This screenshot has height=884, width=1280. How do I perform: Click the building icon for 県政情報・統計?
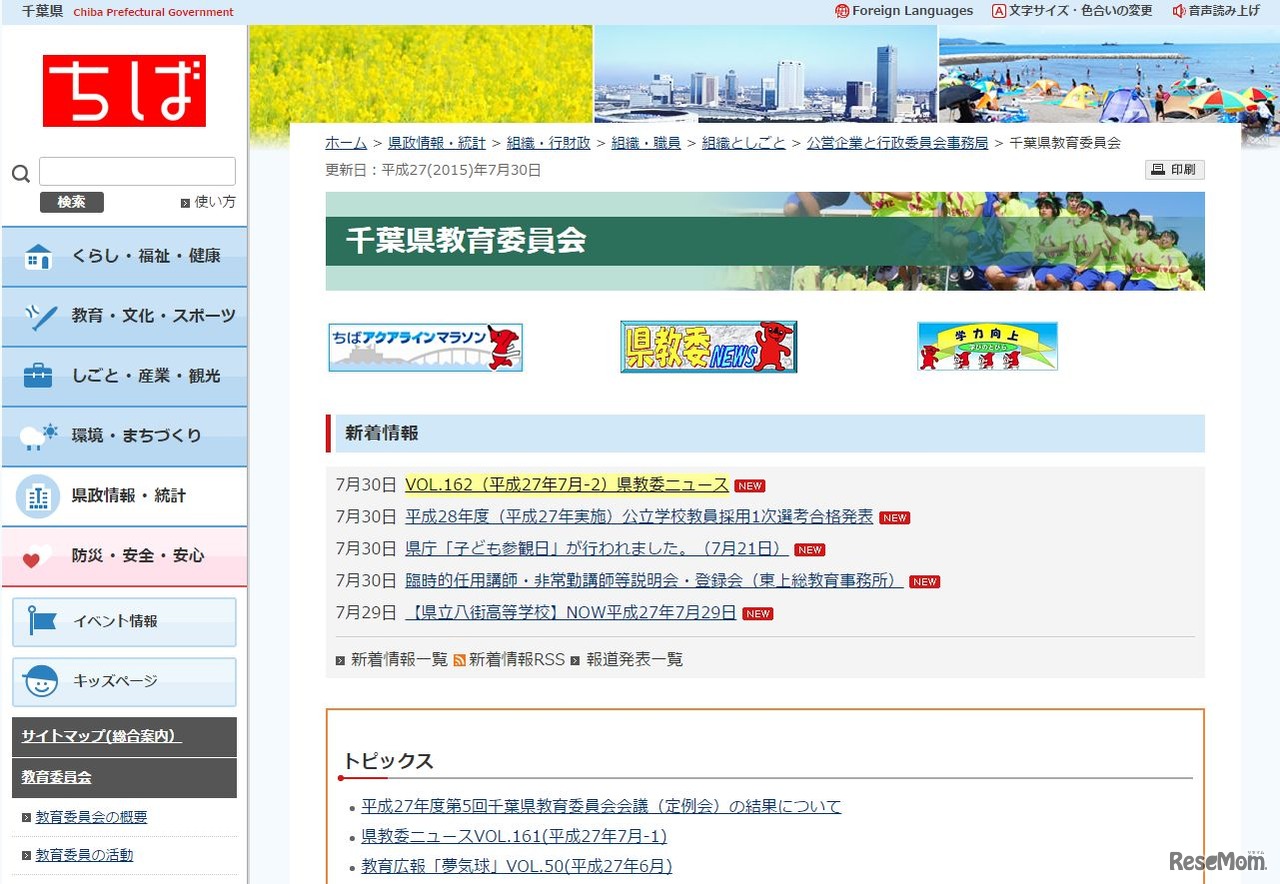(37, 496)
